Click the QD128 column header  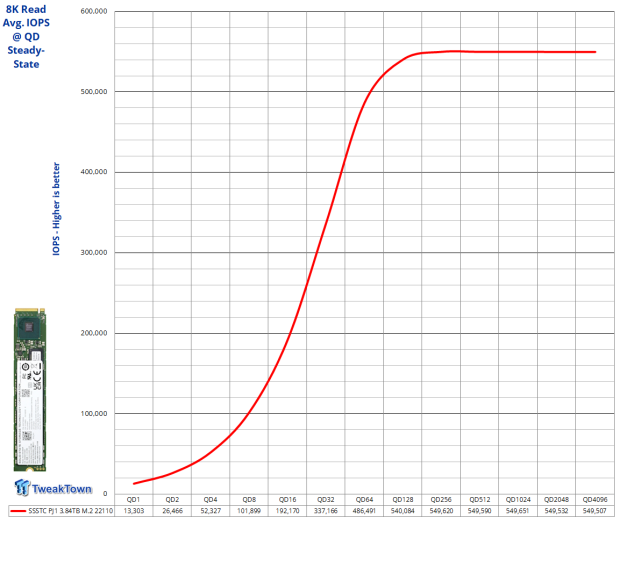(403, 500)
